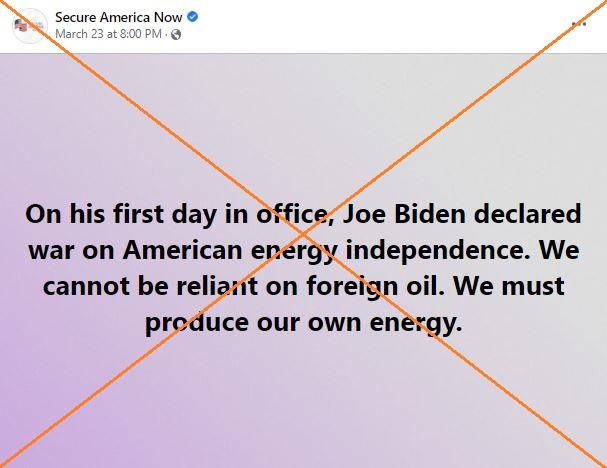Click the word "American" in the post text
Image resolution: width=607 pixels, height=468 pixels.
coord(182,250)
